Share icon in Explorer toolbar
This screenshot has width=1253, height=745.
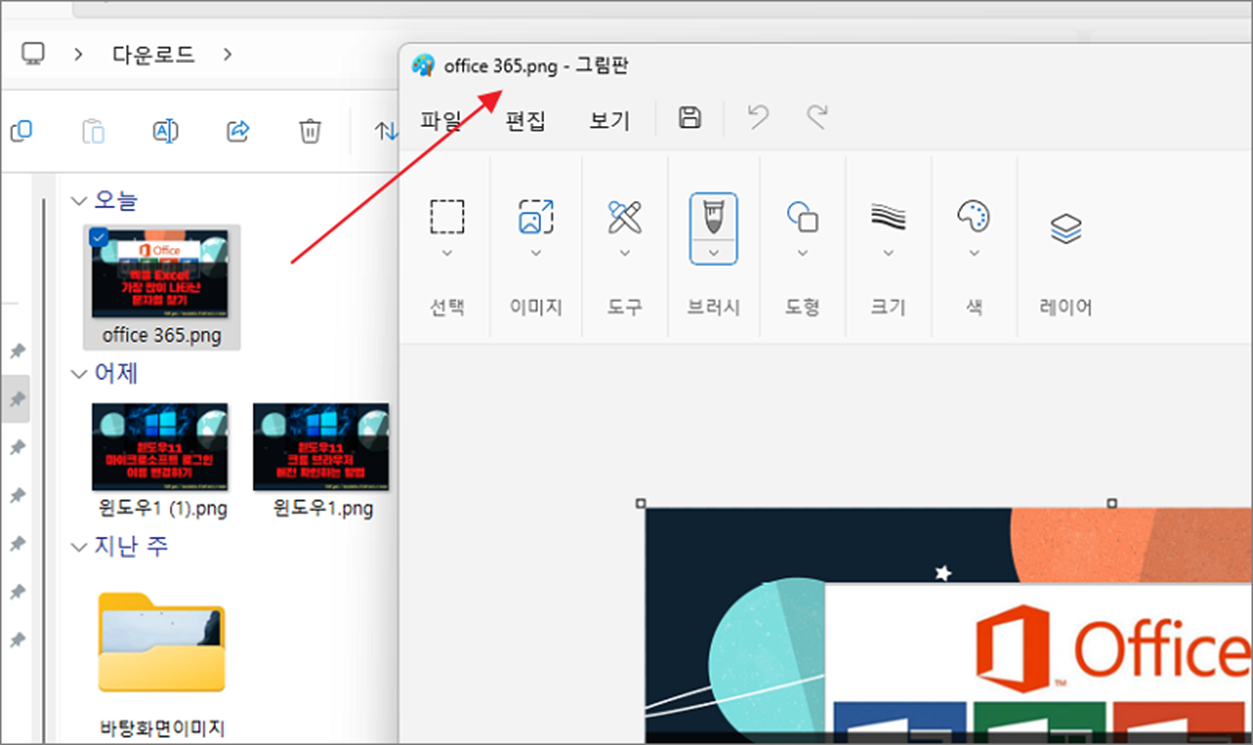[x=238, y=131]
